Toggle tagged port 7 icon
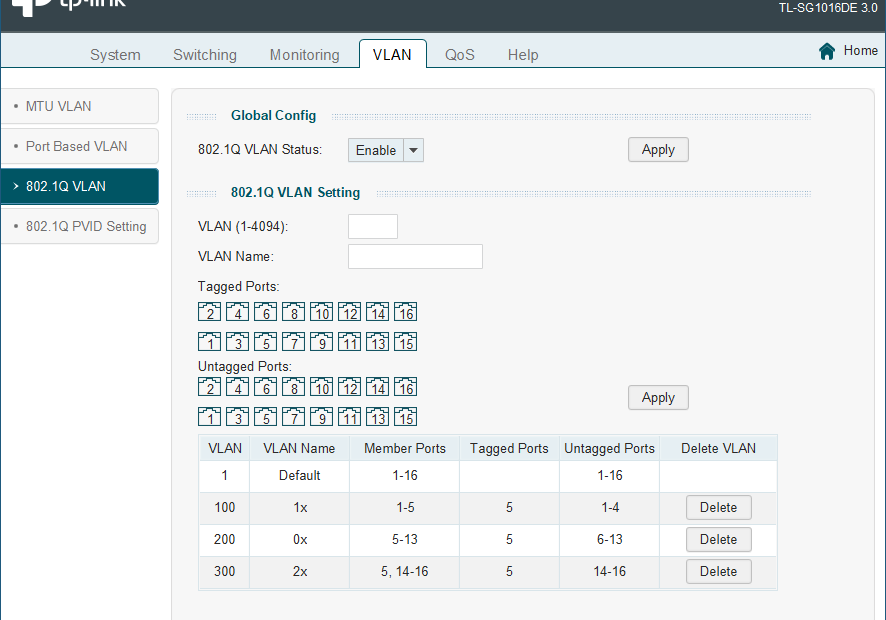Screen dimensions: 886x620 click(293, 342)
